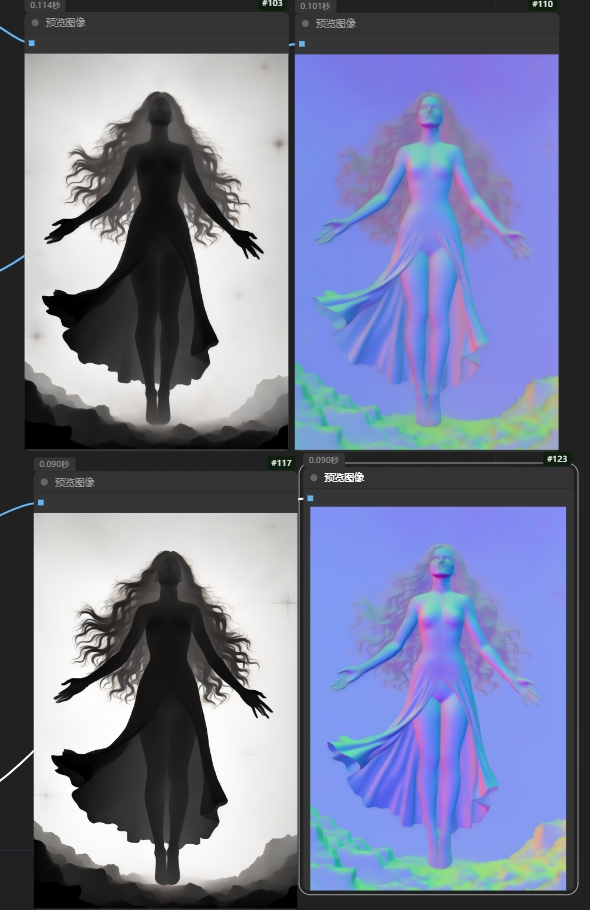Click the #103 node ID badge
Image resolution: width=590 pixels, height=910 pixels.
tap(273, 4)
